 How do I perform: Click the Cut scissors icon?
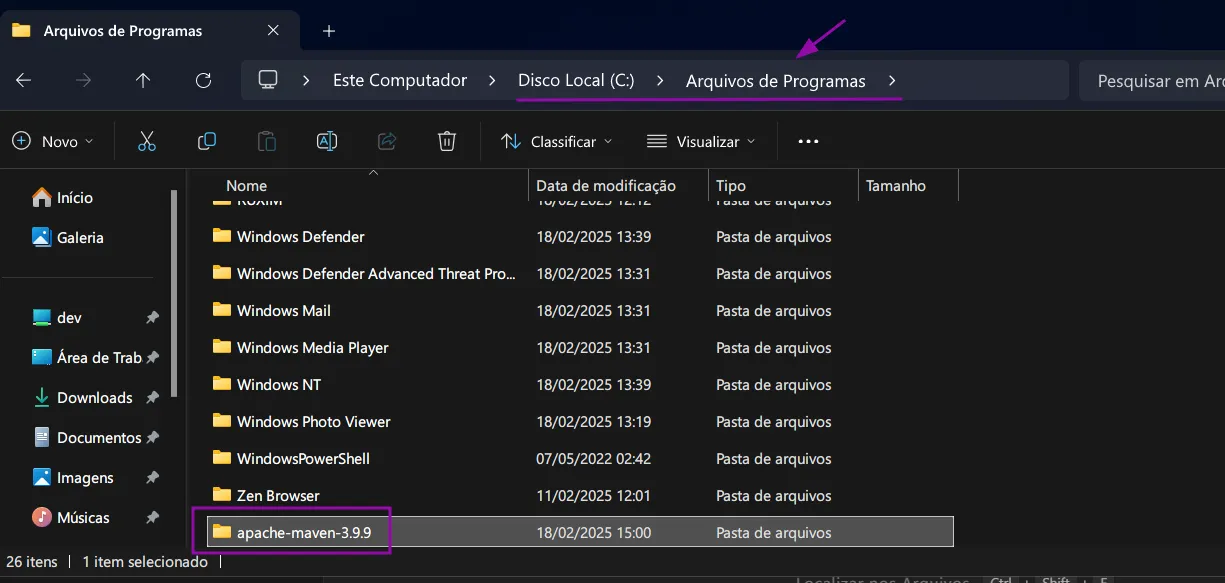coord(147,142)
